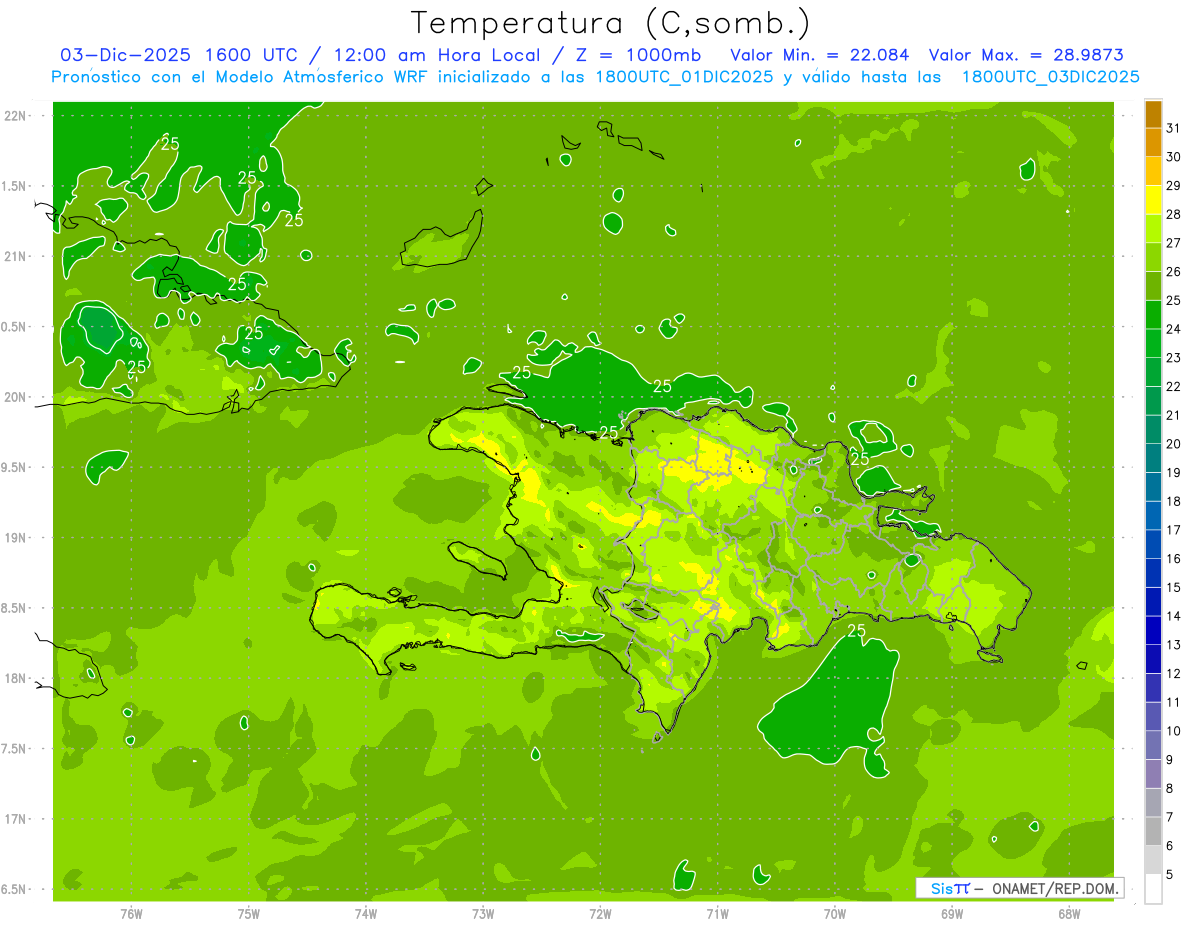
Task: Pick the green color bar segment between 24 and 25
Action: [1153, 315]
